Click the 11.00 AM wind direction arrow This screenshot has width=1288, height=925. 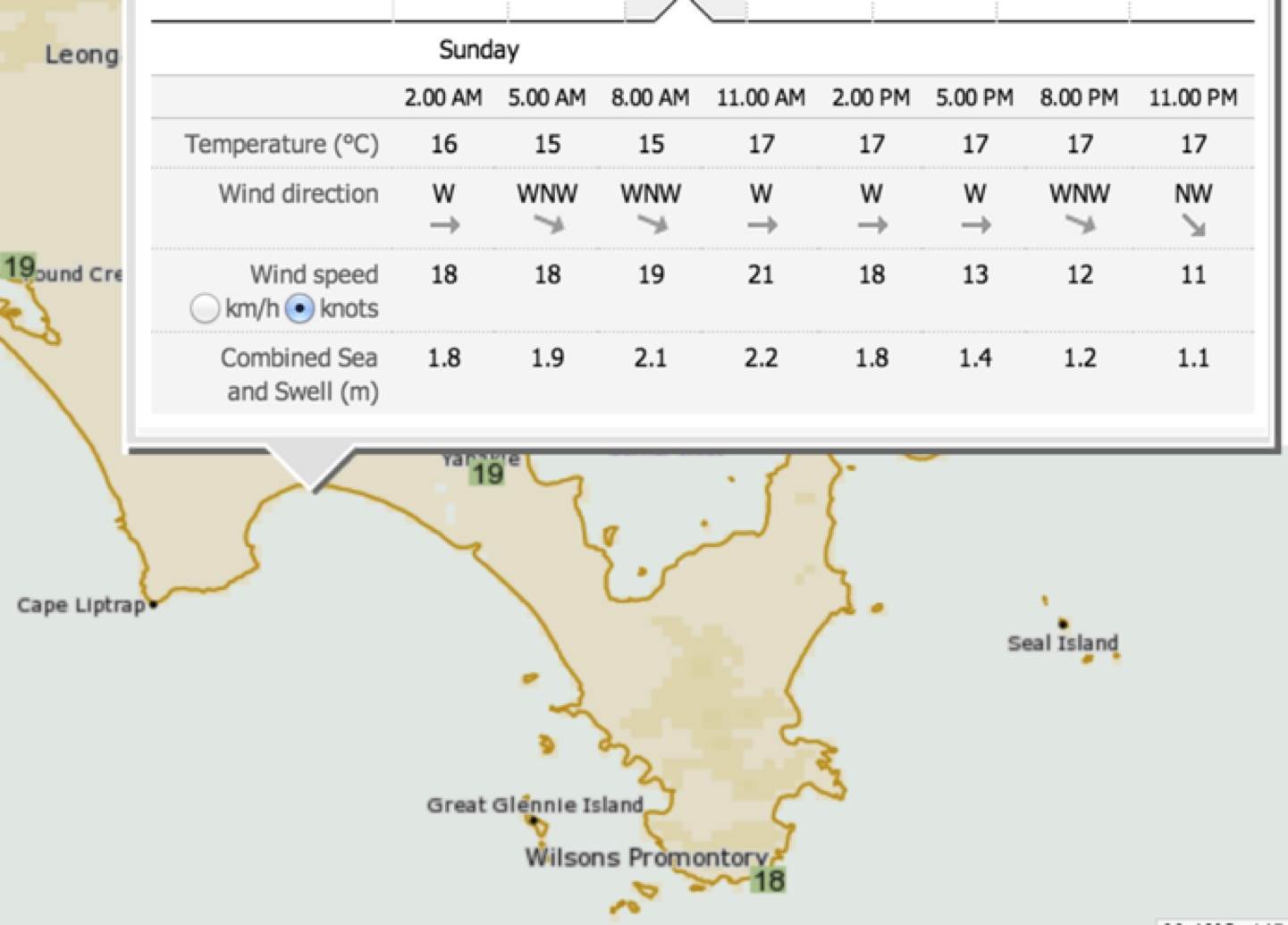762,225
